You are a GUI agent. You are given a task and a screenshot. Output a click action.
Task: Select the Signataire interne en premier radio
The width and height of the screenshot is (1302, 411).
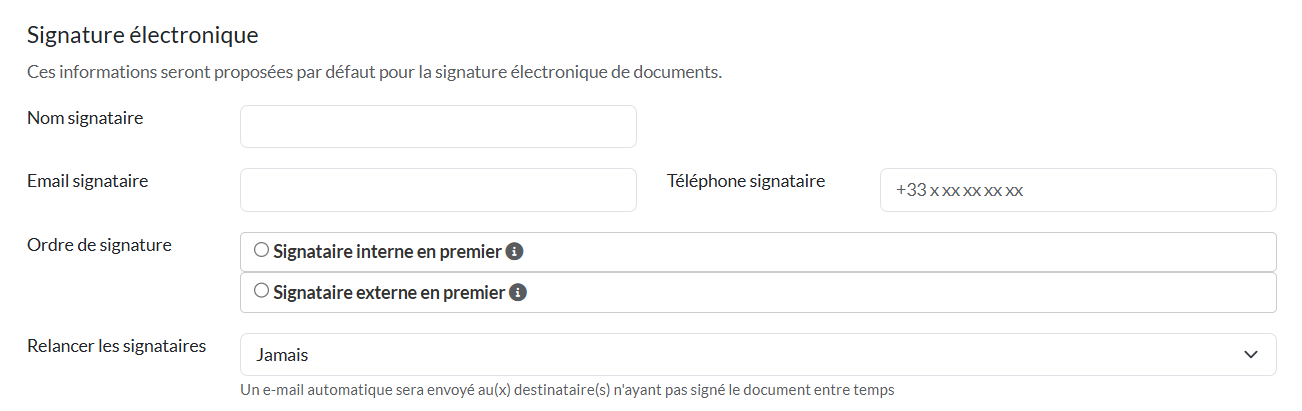262,251
